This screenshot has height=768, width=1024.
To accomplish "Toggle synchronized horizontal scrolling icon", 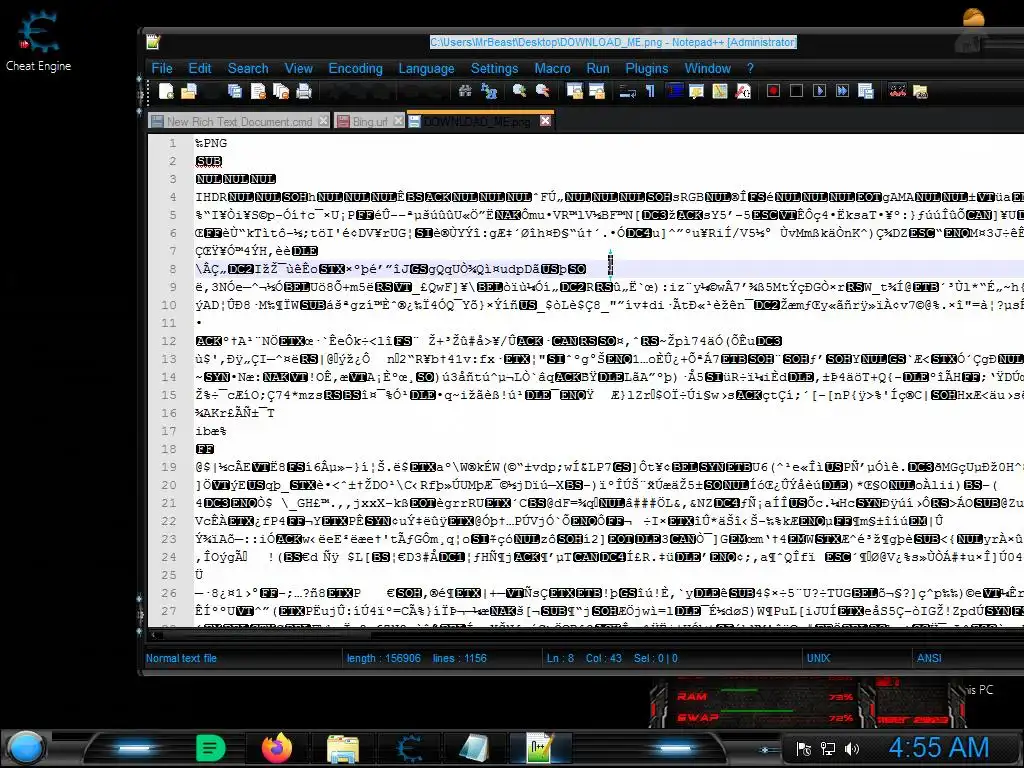I will point(597,91).
